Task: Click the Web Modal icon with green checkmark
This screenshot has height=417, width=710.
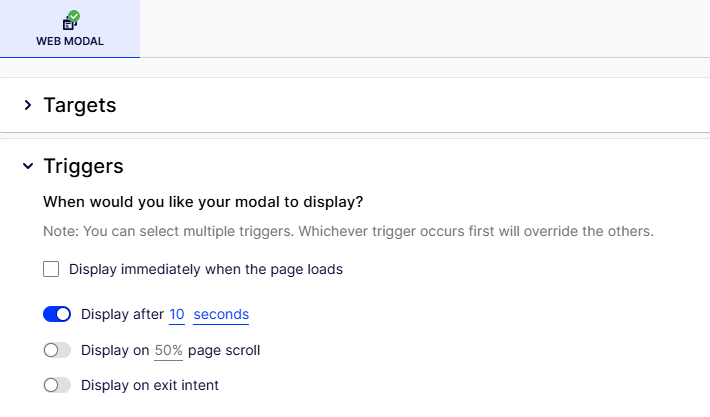Action: (x=71, y=21)
